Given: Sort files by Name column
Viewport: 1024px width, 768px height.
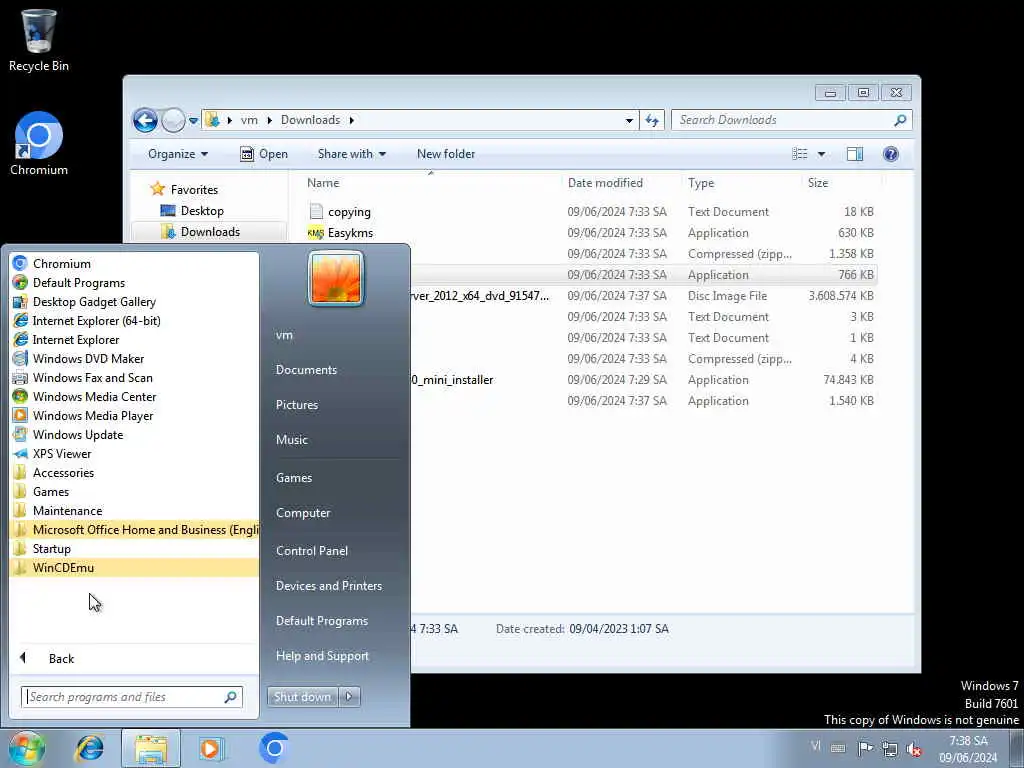Looking at the screenshot, I should tap(430, 183).
